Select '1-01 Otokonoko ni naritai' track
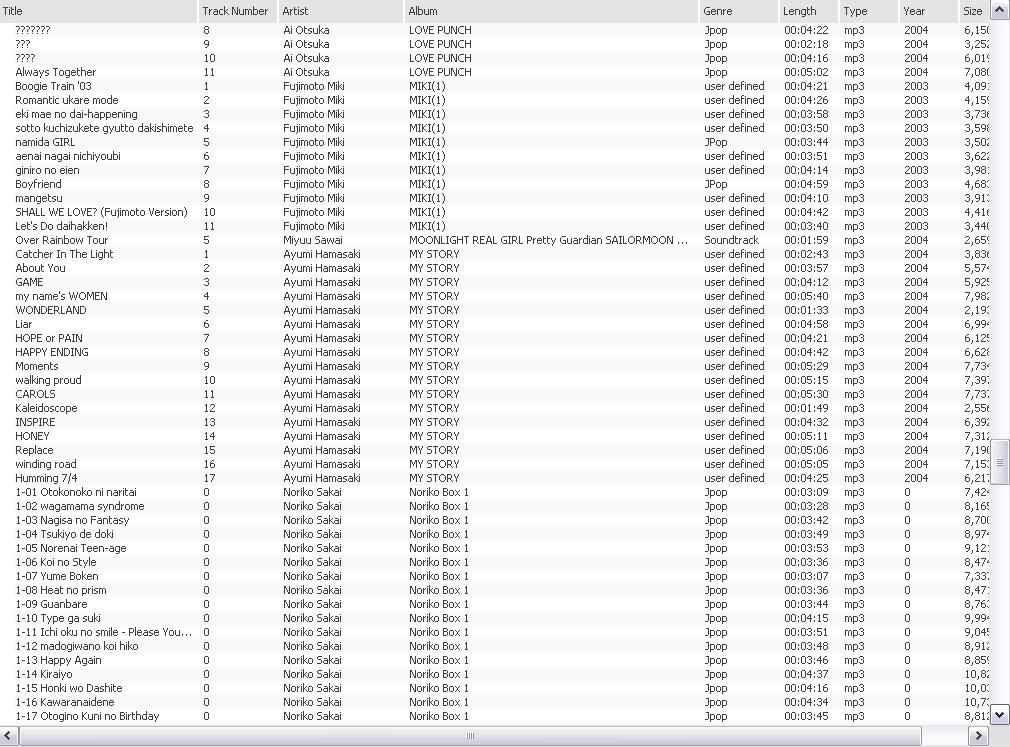This screenshot has width=1010, height=747. coord(495,493)
